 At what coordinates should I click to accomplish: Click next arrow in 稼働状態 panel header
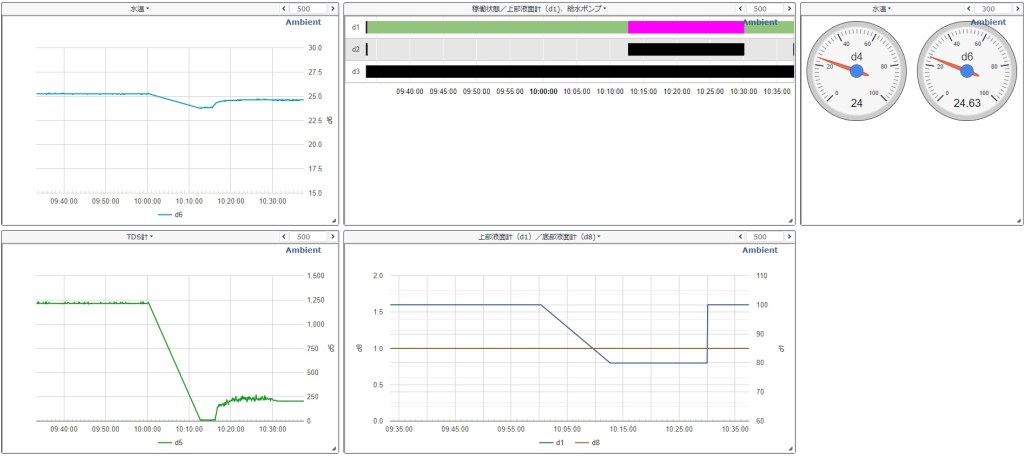[x=789, y=8]
